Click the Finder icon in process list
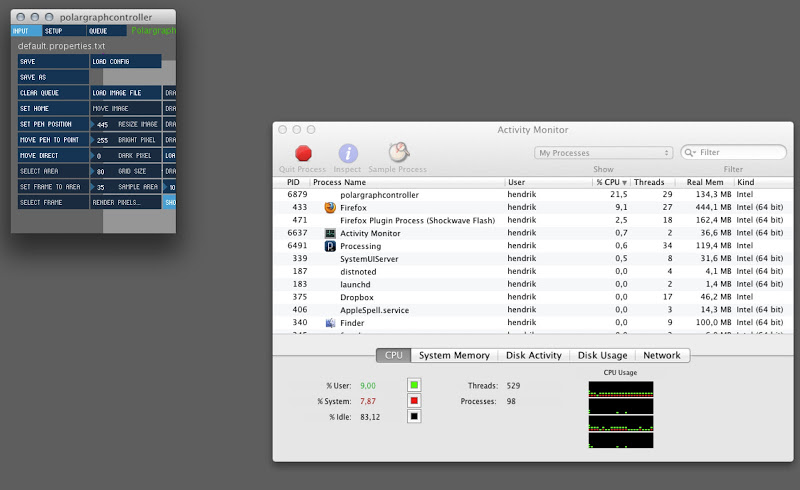 (x=330, y=323)
